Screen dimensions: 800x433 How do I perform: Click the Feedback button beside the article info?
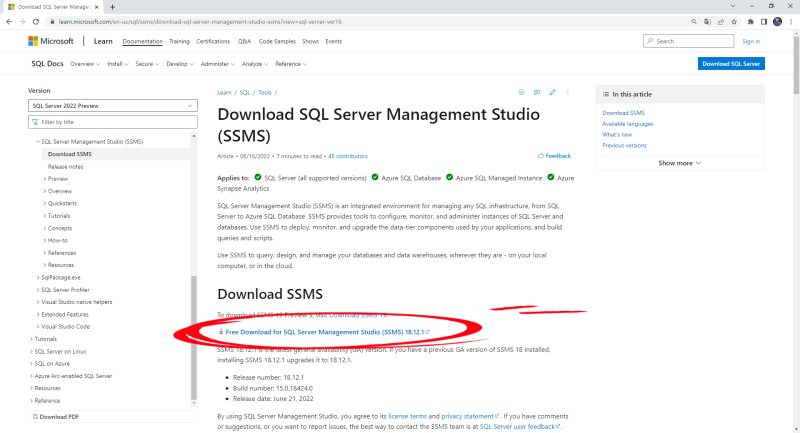tap(554, 156)
